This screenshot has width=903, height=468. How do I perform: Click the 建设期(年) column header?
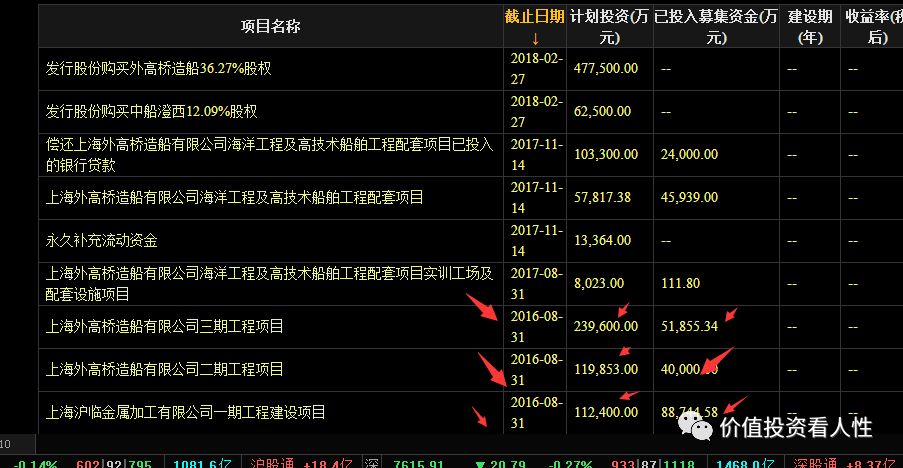tap(810, 26)
